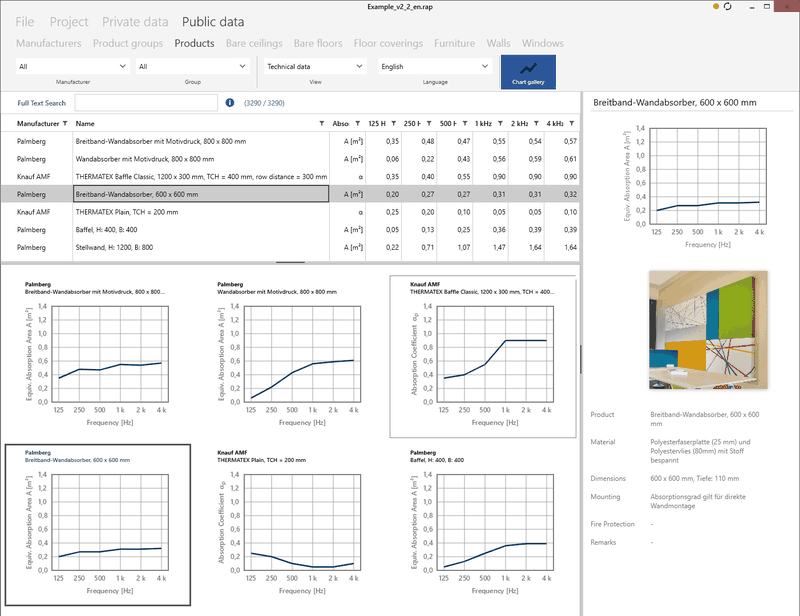Change the Language dropdown from English
This screenshot has height=616, width=800.
pyautogui.click(x=434, y=67)
